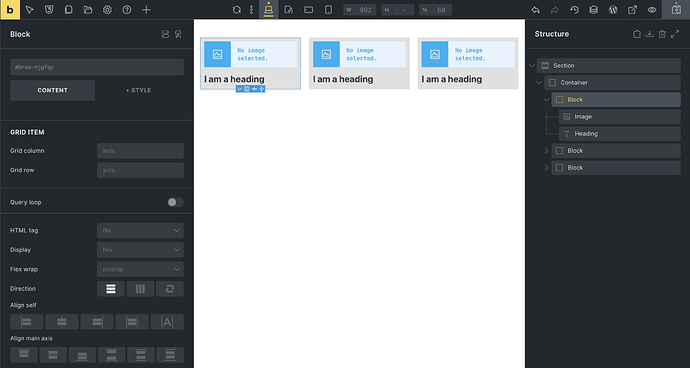Click the reload canvas icon
690x368 pixels.
(237, 10)
